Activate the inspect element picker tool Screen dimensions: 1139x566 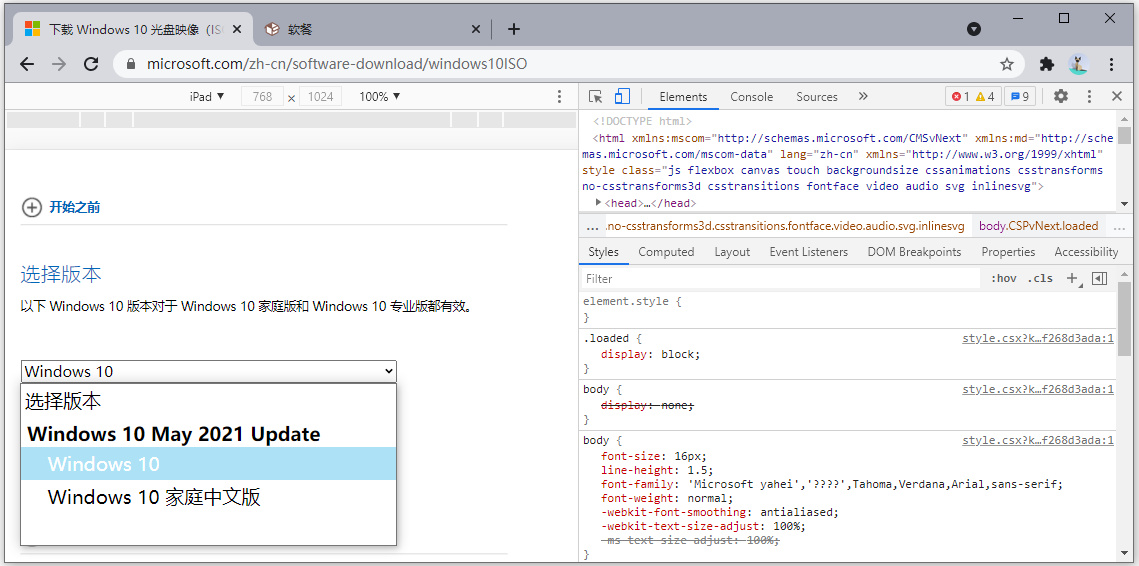point(596,97)
